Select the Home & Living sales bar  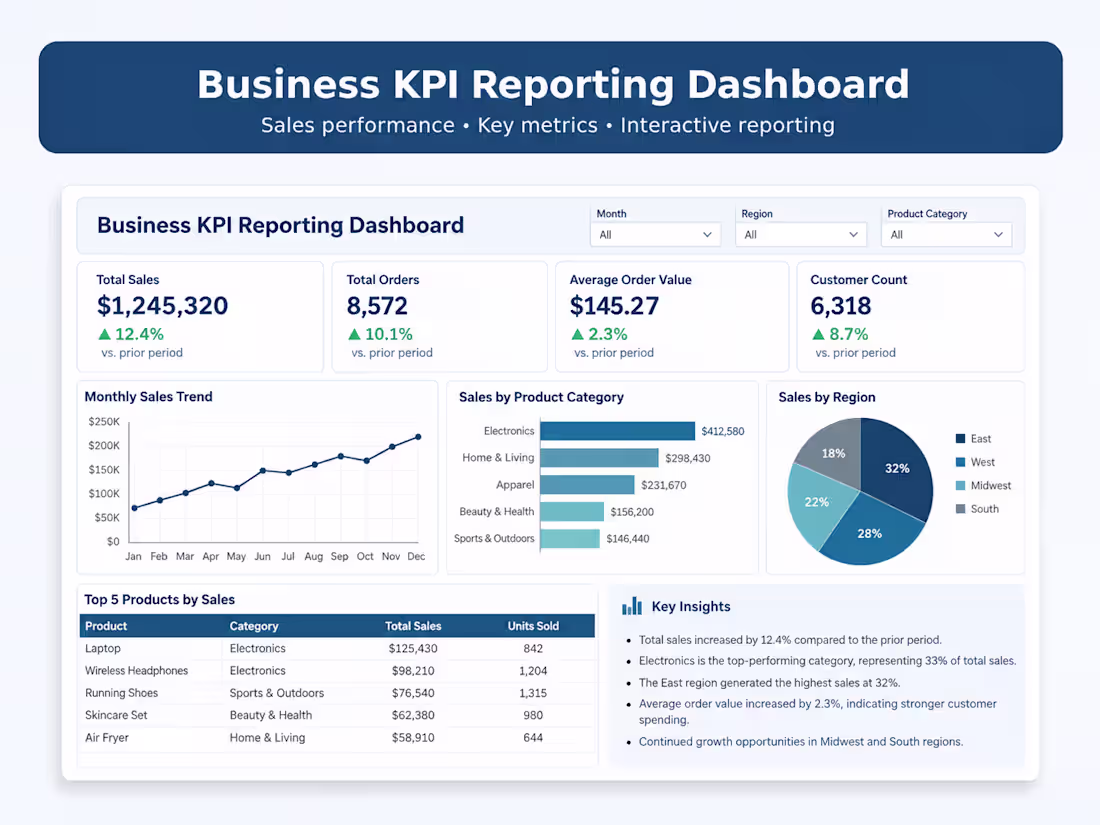[599, 458]
